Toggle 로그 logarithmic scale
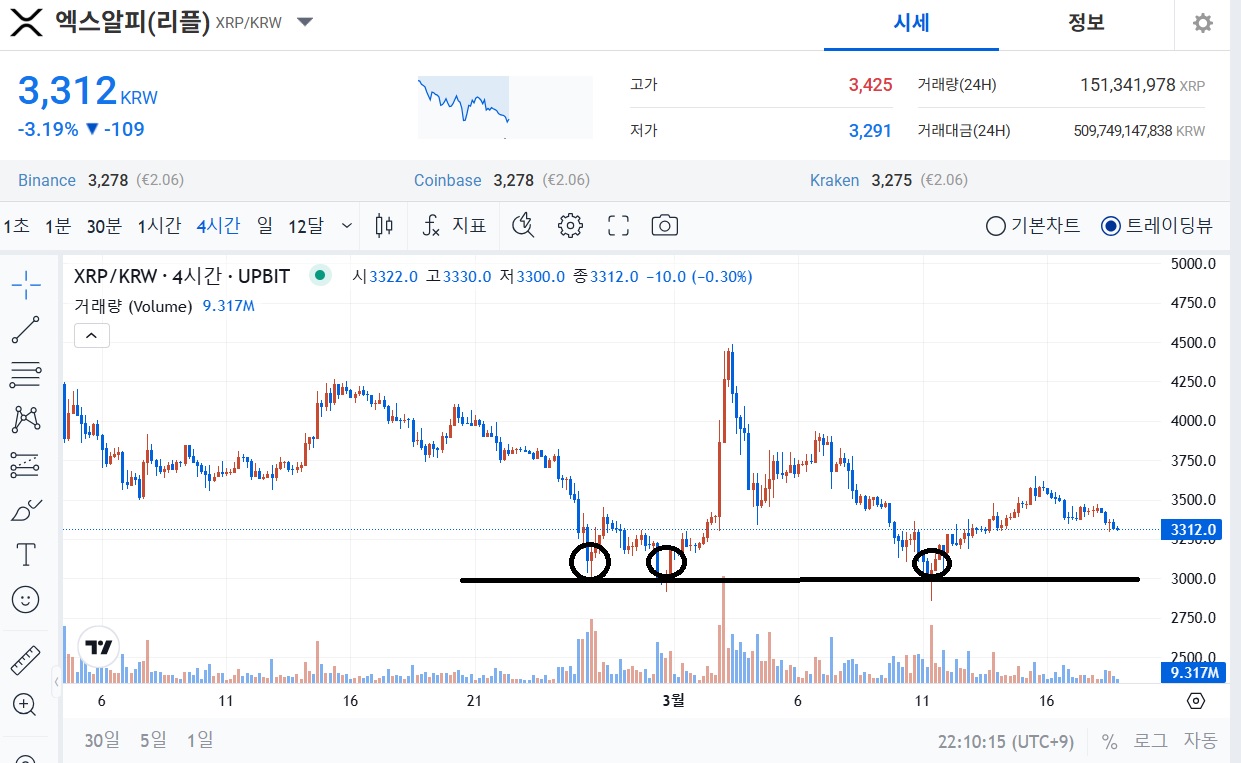The image size is (1241, 763). pyautogui.click(x=1149, y=741)
